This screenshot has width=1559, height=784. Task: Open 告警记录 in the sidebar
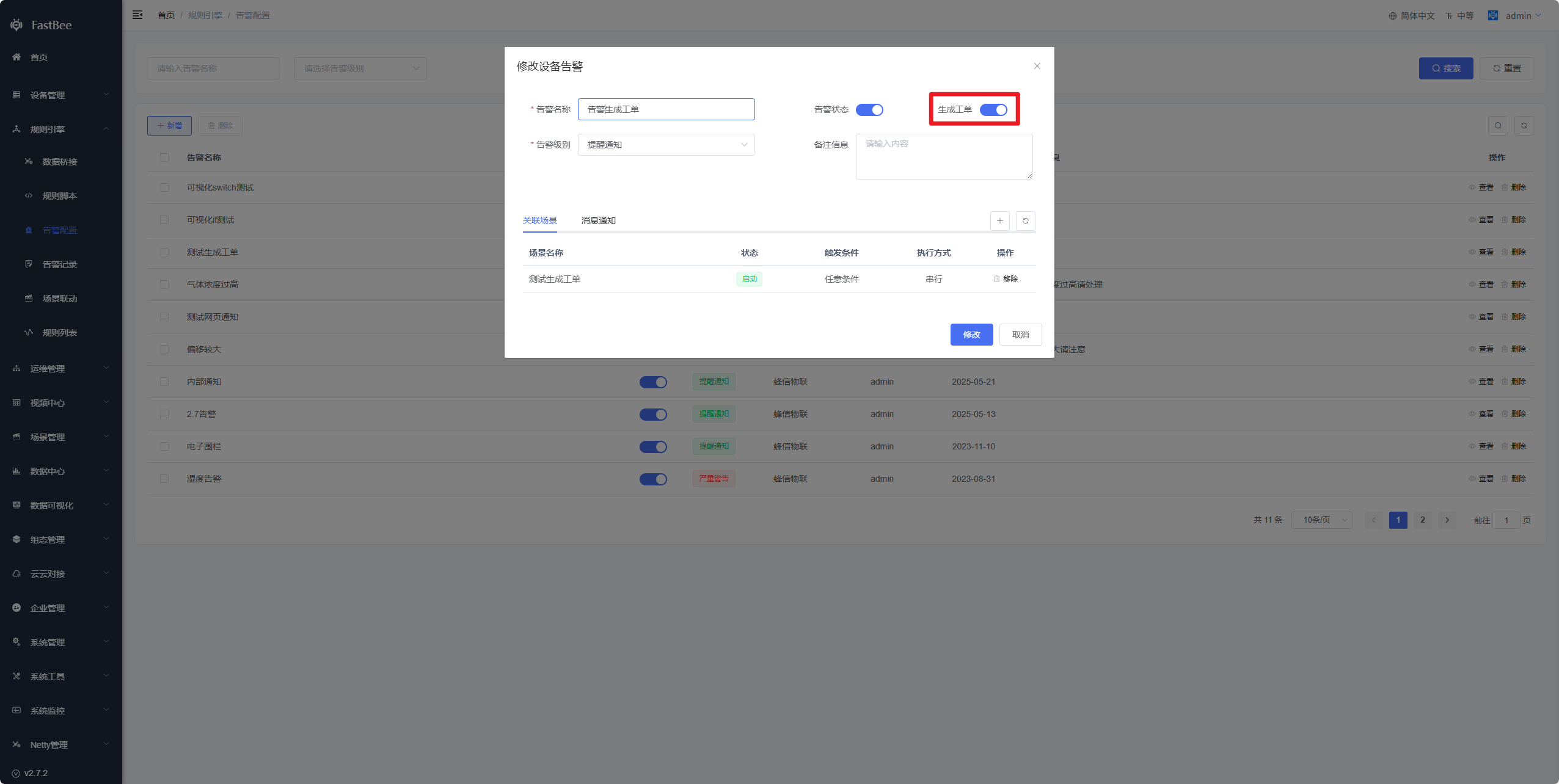(59, 264)
